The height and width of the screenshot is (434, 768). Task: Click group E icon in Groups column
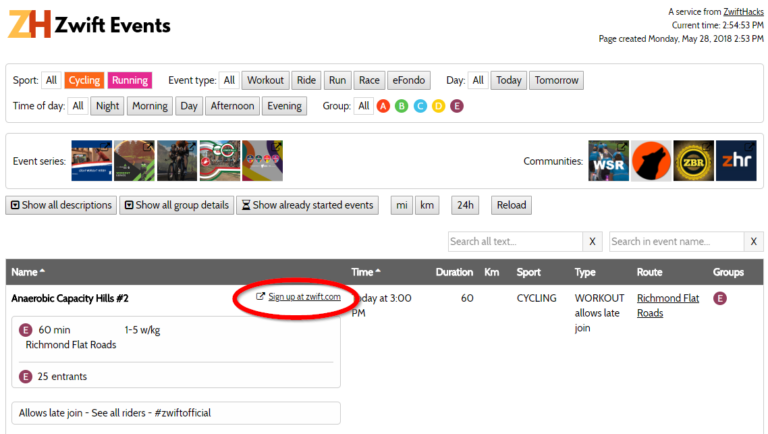(720, 298)
